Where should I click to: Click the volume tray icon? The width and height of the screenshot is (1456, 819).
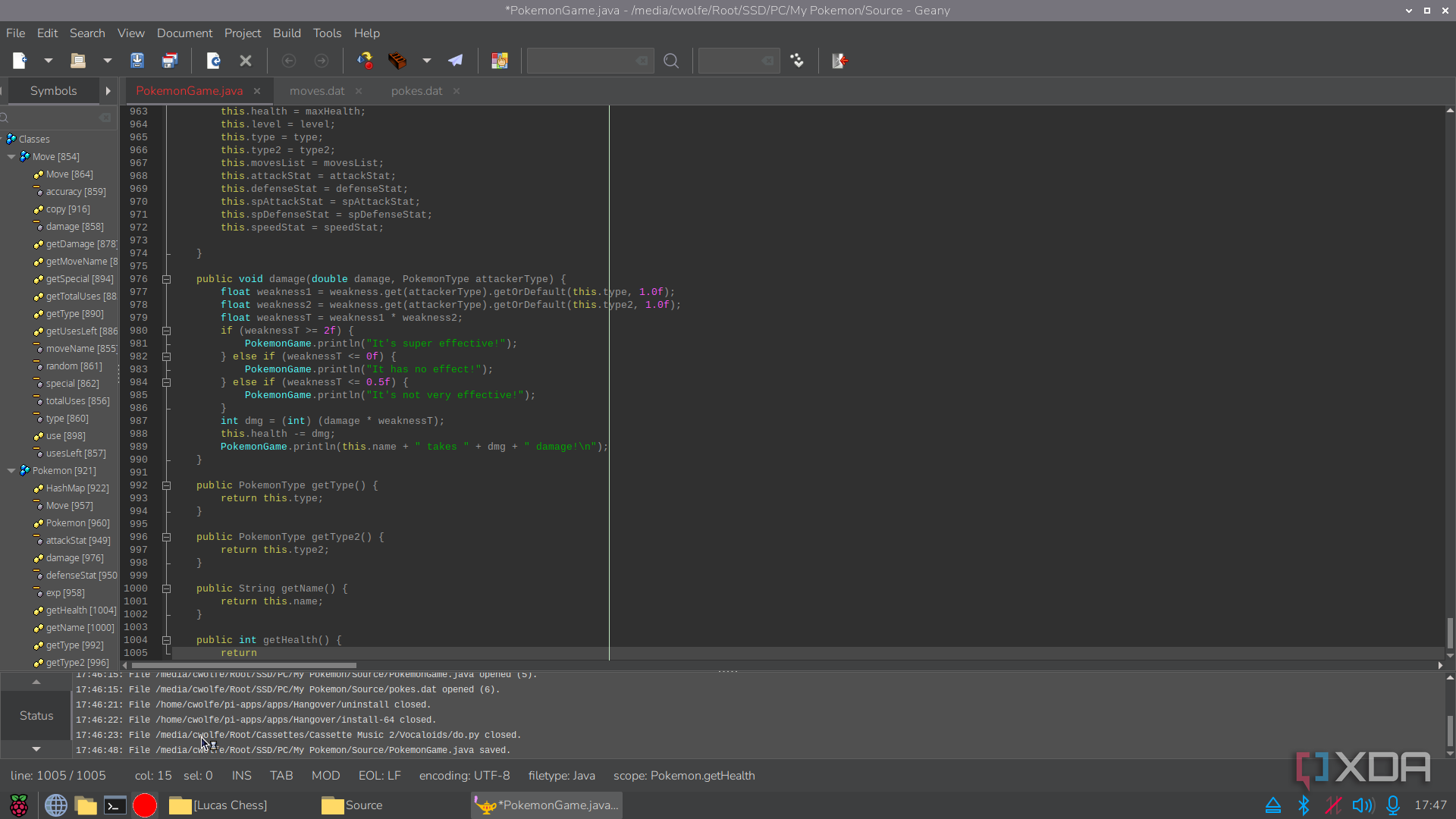[1363, 805]
